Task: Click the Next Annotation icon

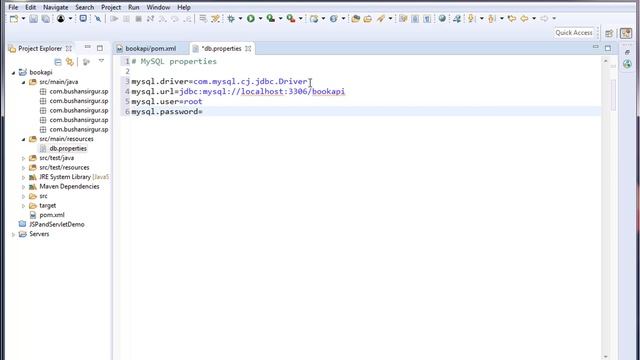Action: pyautogui.click(x=472, y=19)
